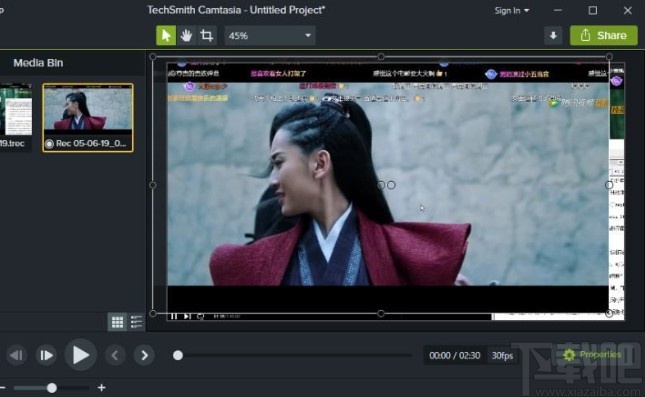Start playback with the large Play button
Viewport: 645px width, 397px height.
pyautogui.click(x=80, y=355)
